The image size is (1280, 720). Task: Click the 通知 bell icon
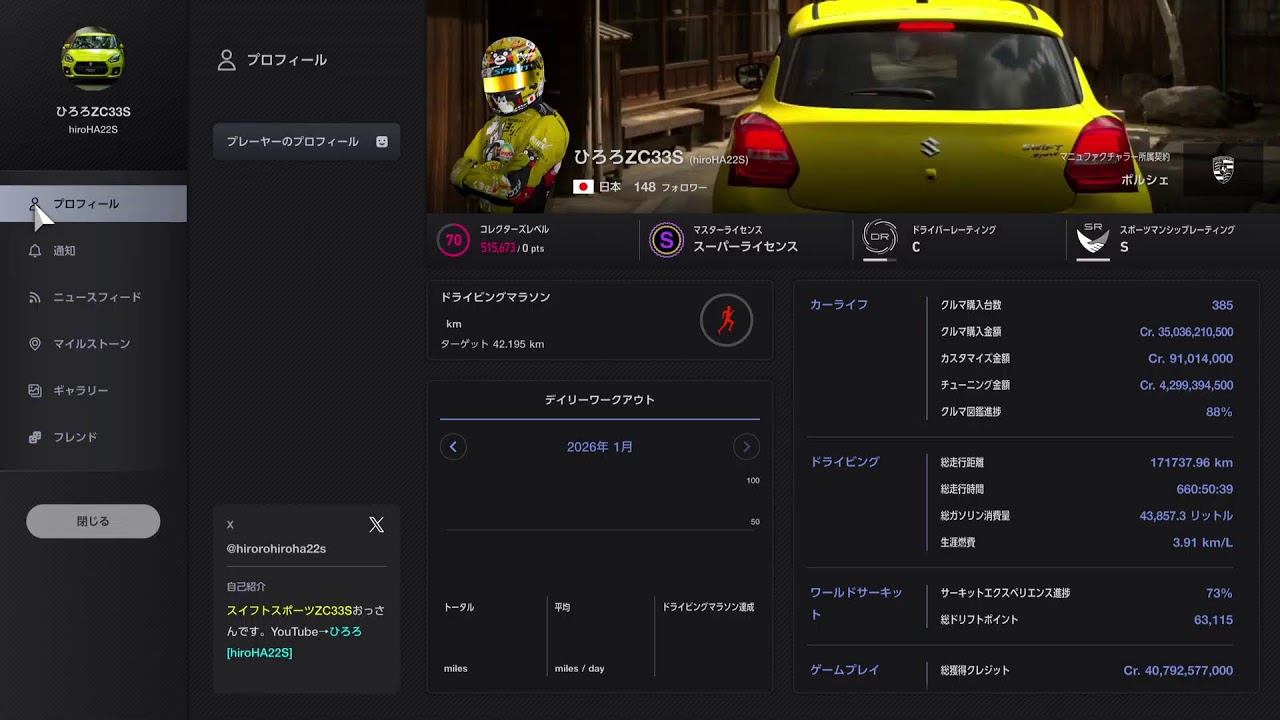[35, 251]
